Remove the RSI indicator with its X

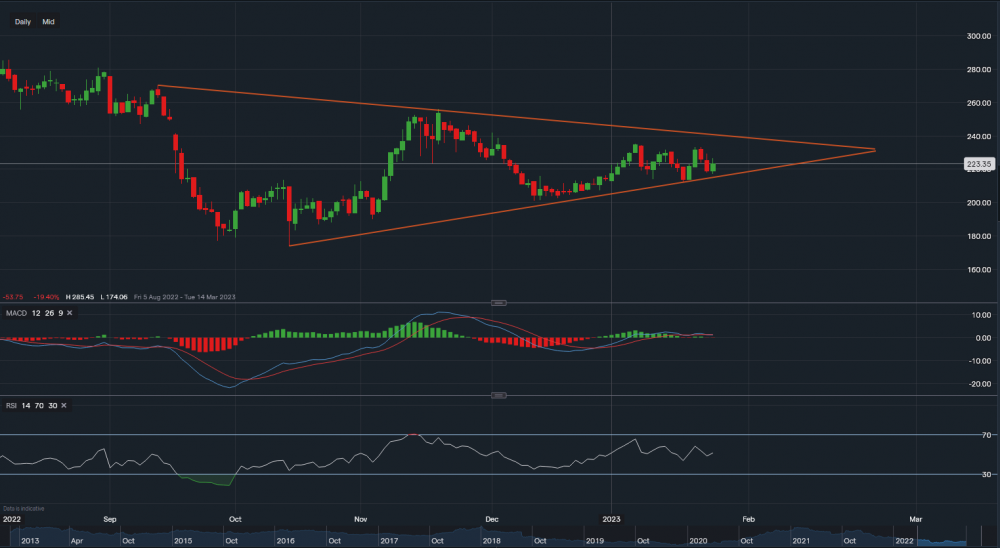tap(63, 405)
